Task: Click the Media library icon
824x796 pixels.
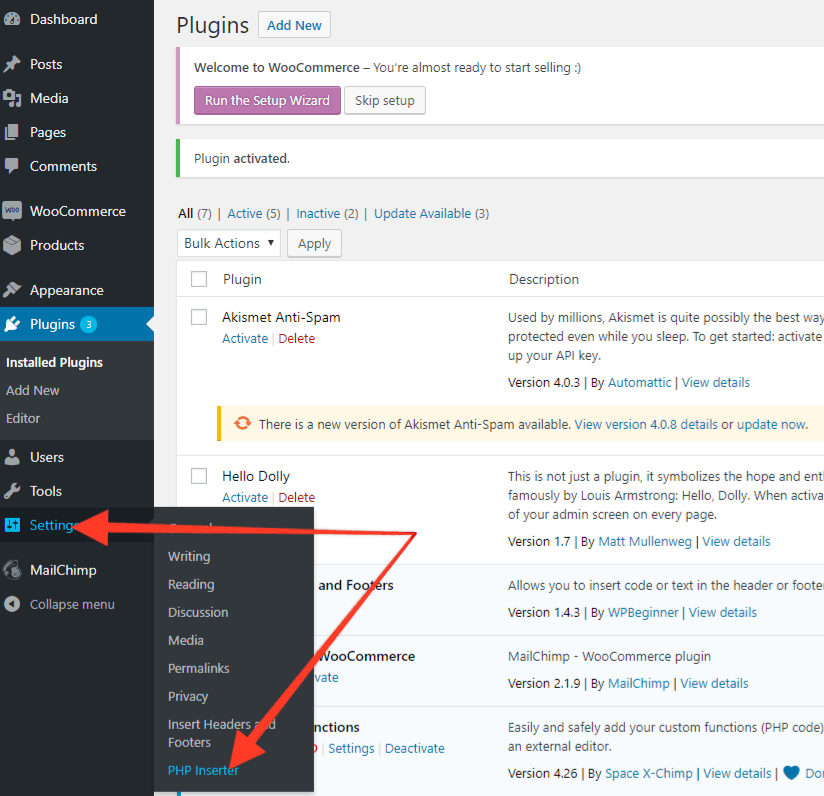Action: (12, 98)
